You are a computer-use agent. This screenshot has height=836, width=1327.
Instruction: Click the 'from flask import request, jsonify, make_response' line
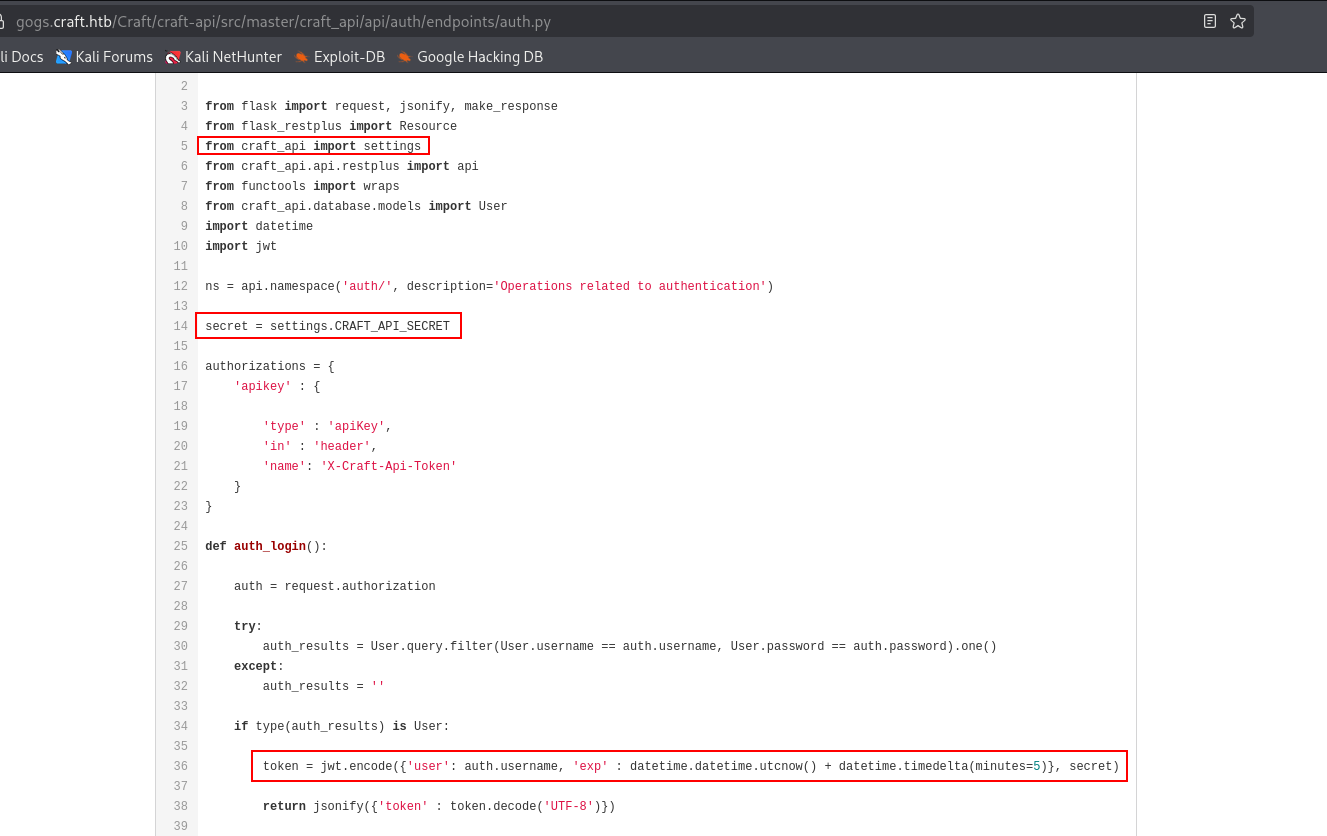[x=381, y=106]
